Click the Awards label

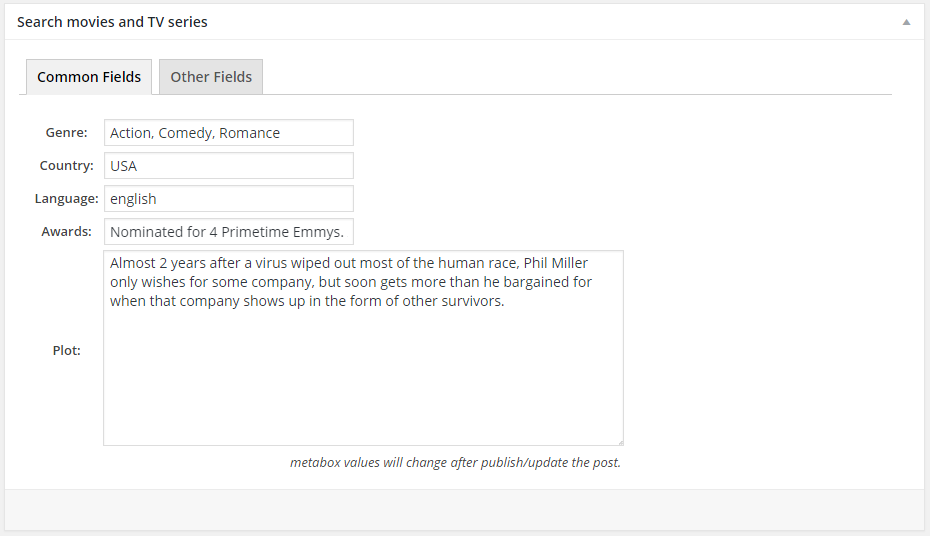pyautogui.click(x=66, y=232)
